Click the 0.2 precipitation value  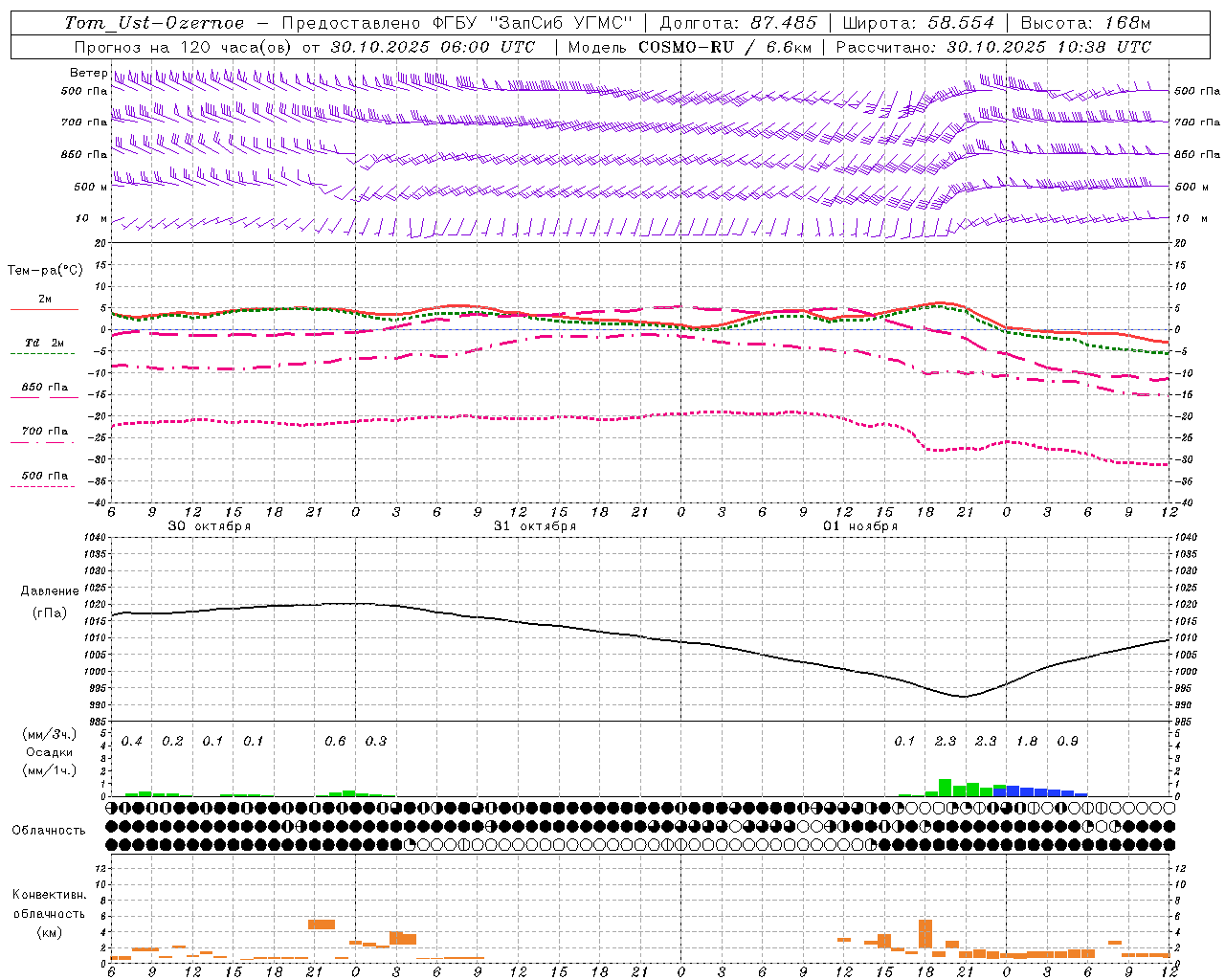coord(172,742)
